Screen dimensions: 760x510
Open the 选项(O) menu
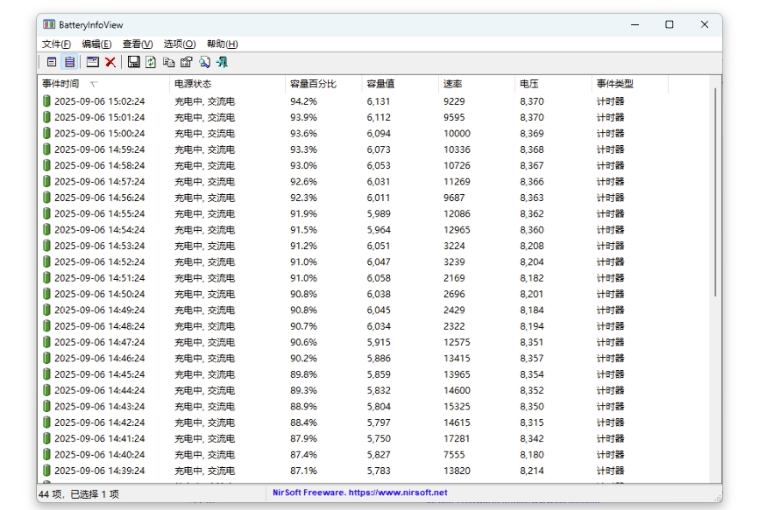(179, 44)
